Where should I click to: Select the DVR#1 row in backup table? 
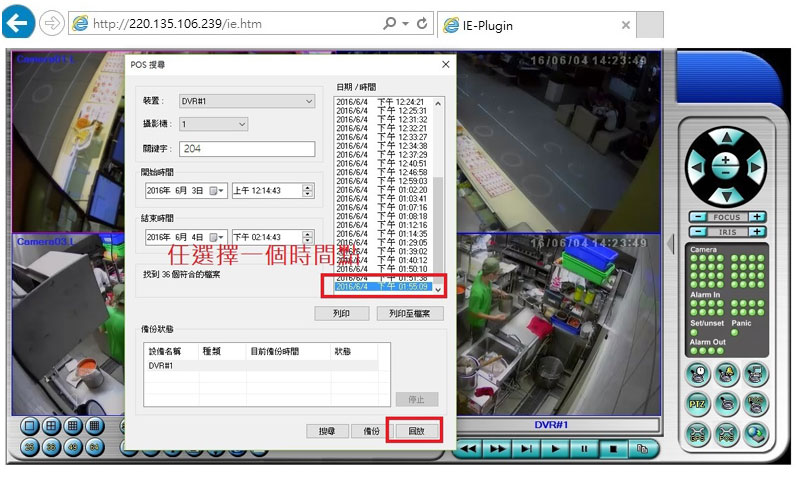click(x=261, y=366)
